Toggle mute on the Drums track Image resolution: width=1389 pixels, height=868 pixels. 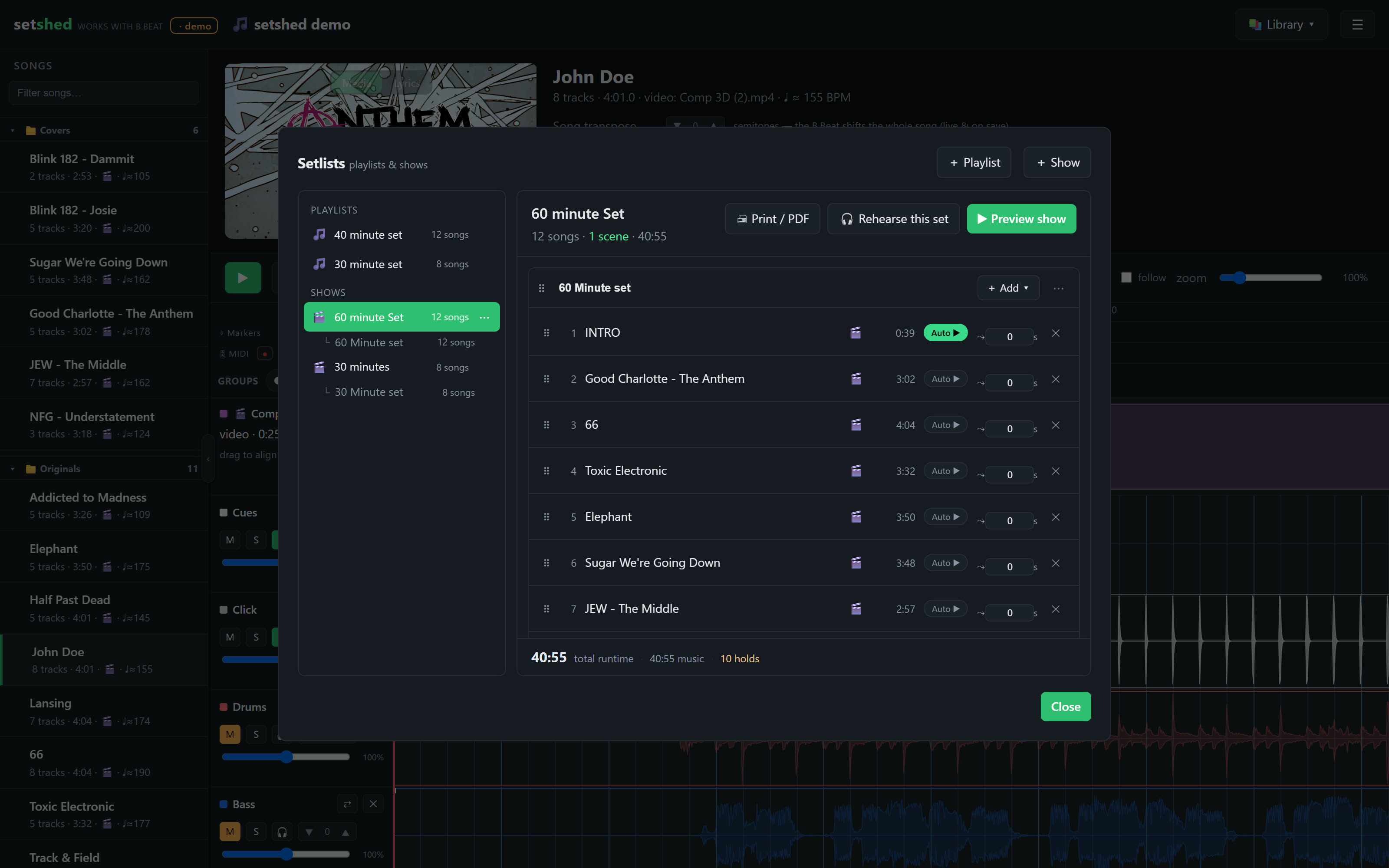pyautogui.click(x=230, y=734)
